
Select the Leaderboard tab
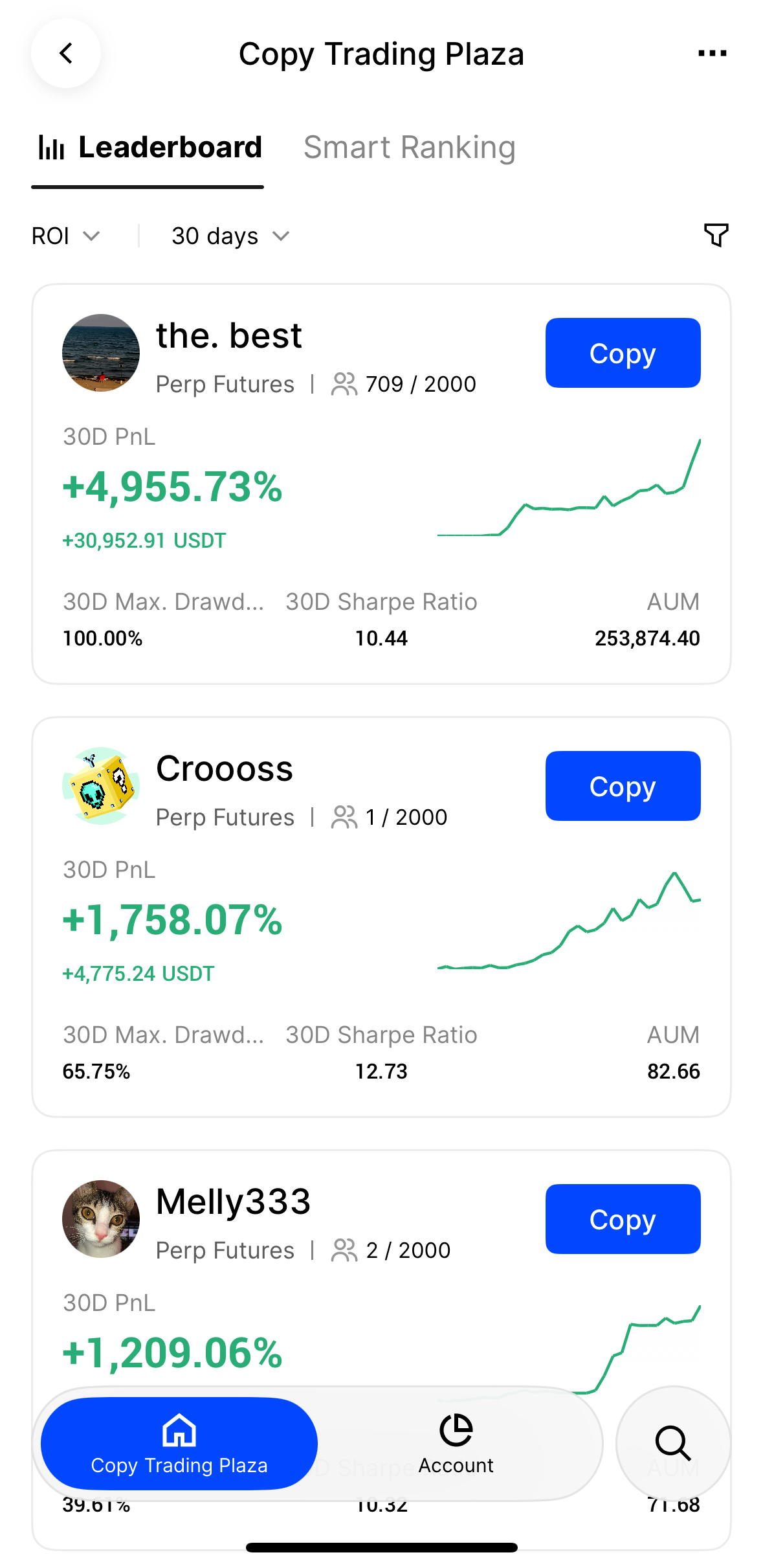[x=149, y=148]
